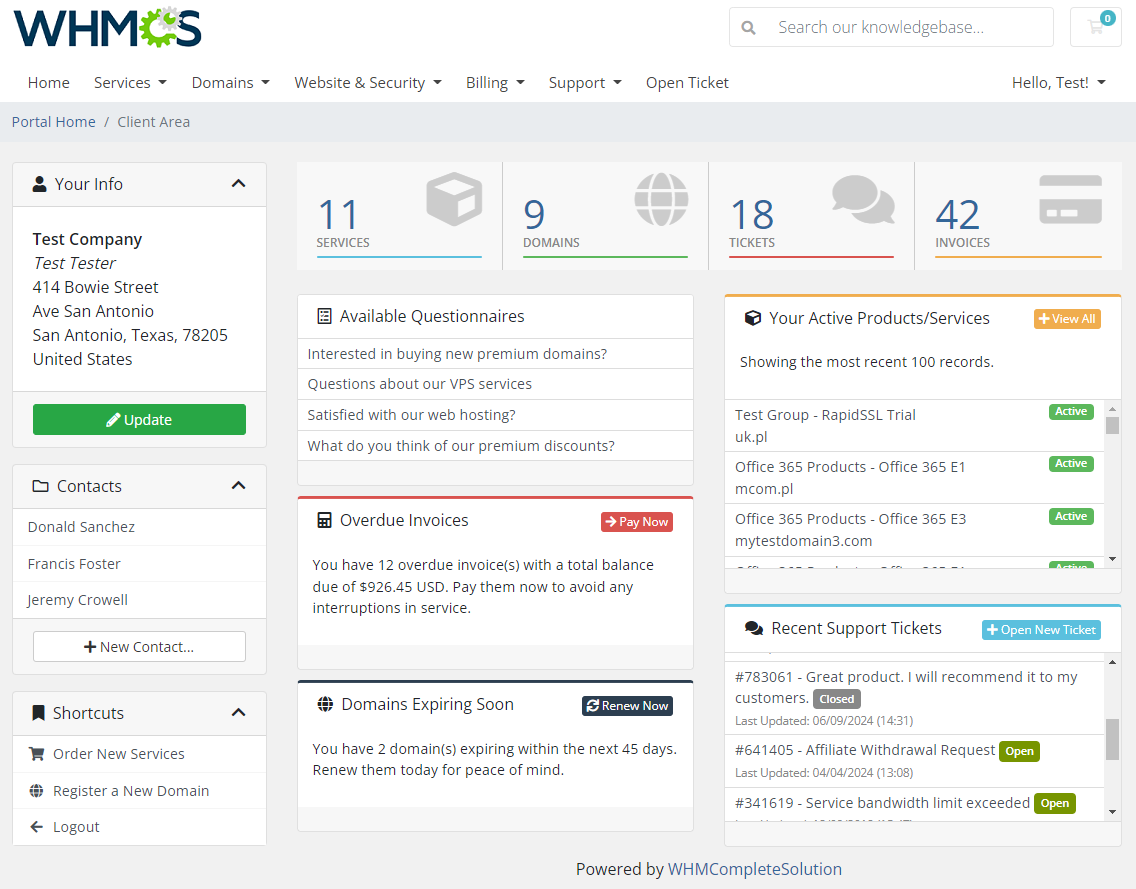Open the shopping cart in the header
This screenshot has width=1136, height=889.
[1095, 27]
